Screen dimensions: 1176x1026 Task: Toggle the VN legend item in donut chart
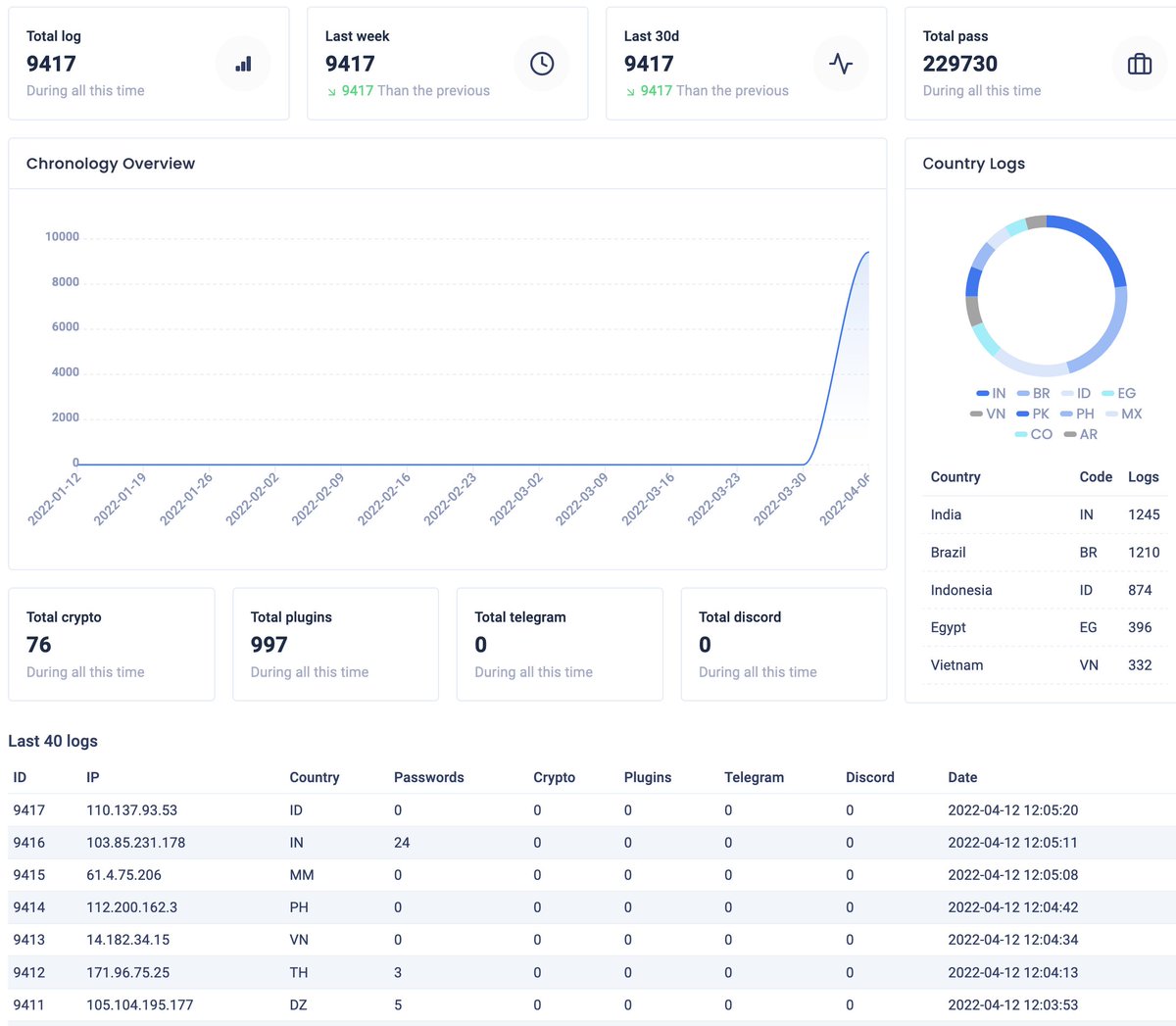988,414
